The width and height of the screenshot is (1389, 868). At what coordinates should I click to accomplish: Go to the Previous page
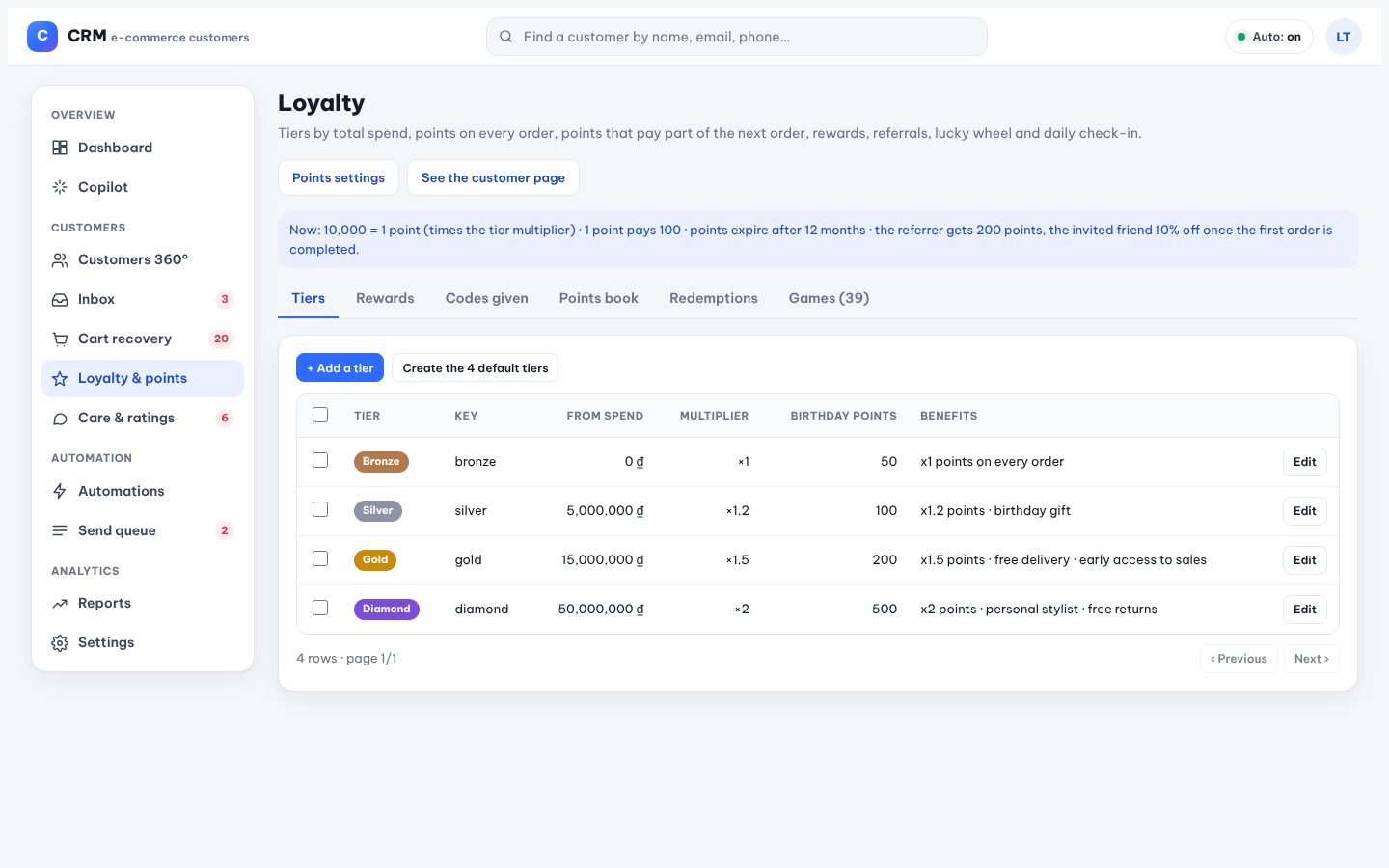pos(1239,659)
